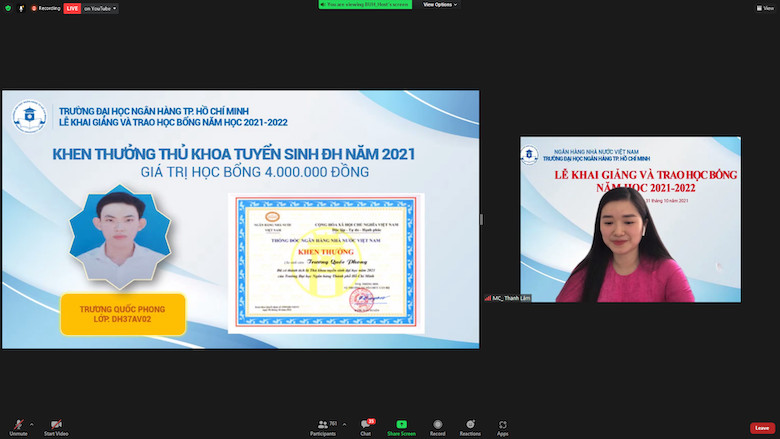Click the green encryption shield icon
Screen dimensions: 780x439
(8, 8)
